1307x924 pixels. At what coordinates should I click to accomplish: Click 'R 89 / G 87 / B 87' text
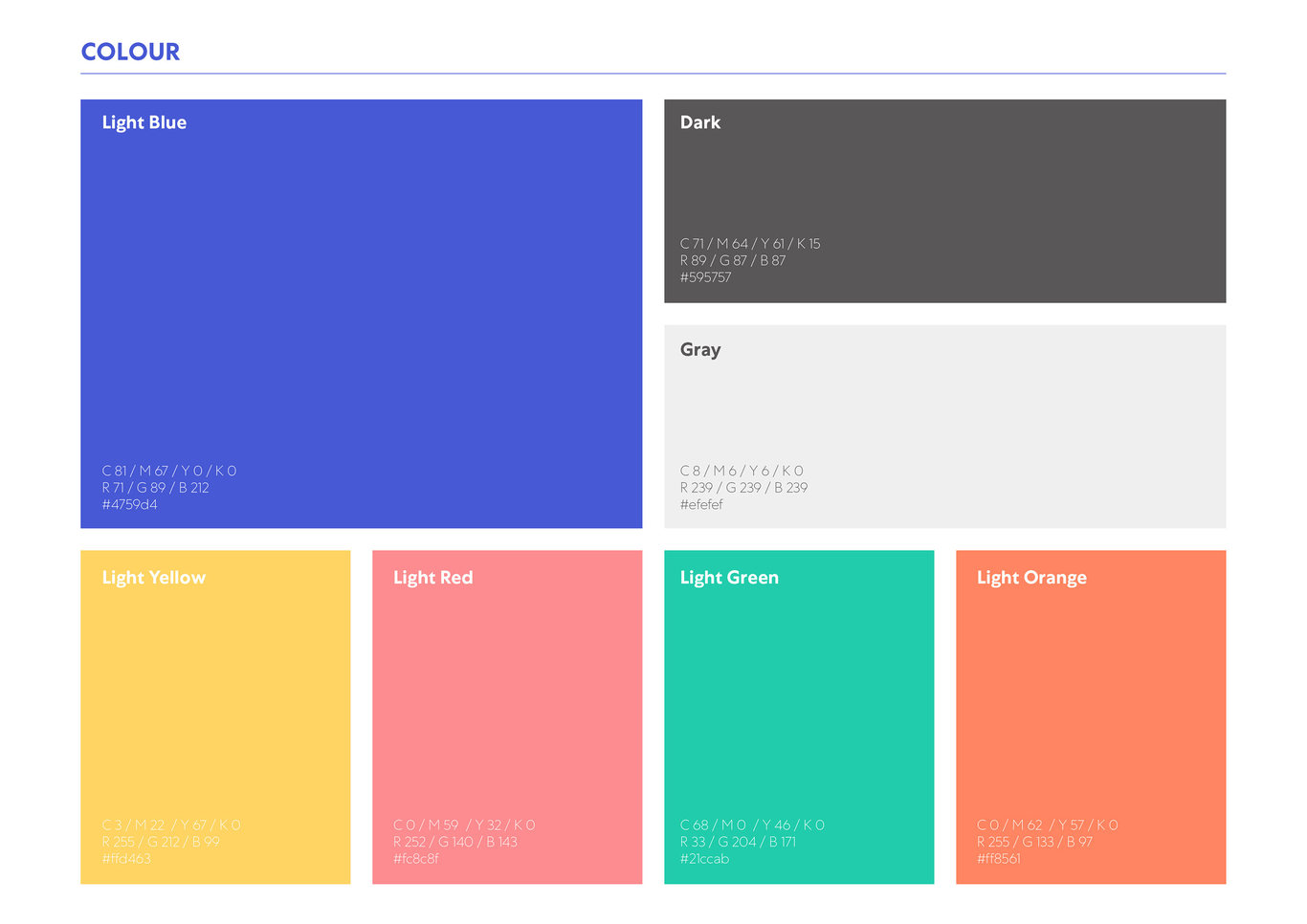733,260
